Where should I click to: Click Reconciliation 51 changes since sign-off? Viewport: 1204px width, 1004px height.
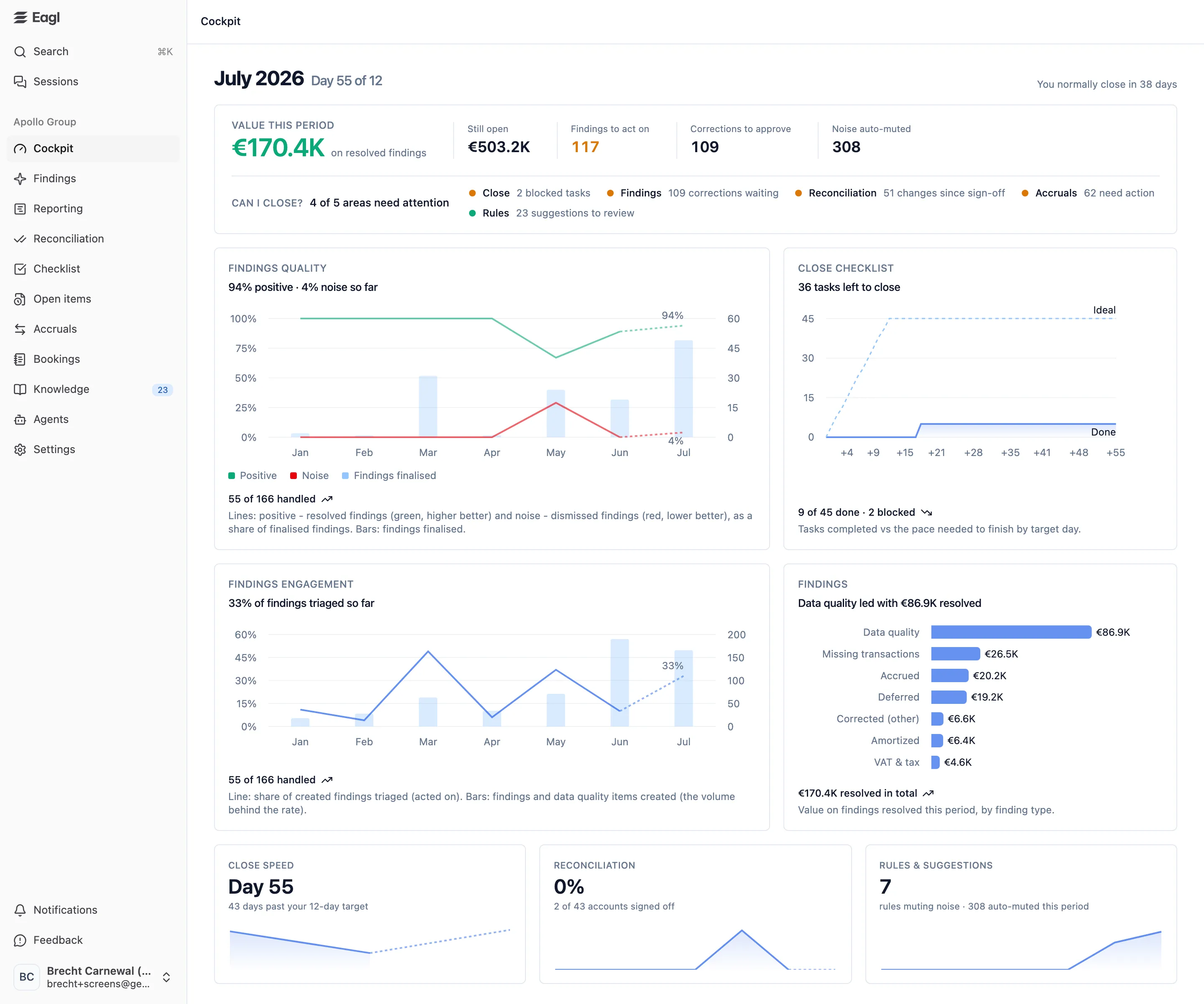coord(900,193)
